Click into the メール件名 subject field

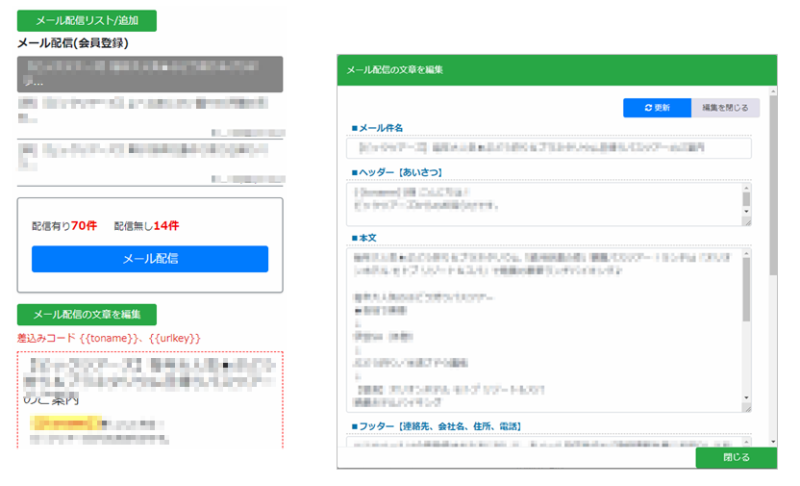[x=550, y=148]
